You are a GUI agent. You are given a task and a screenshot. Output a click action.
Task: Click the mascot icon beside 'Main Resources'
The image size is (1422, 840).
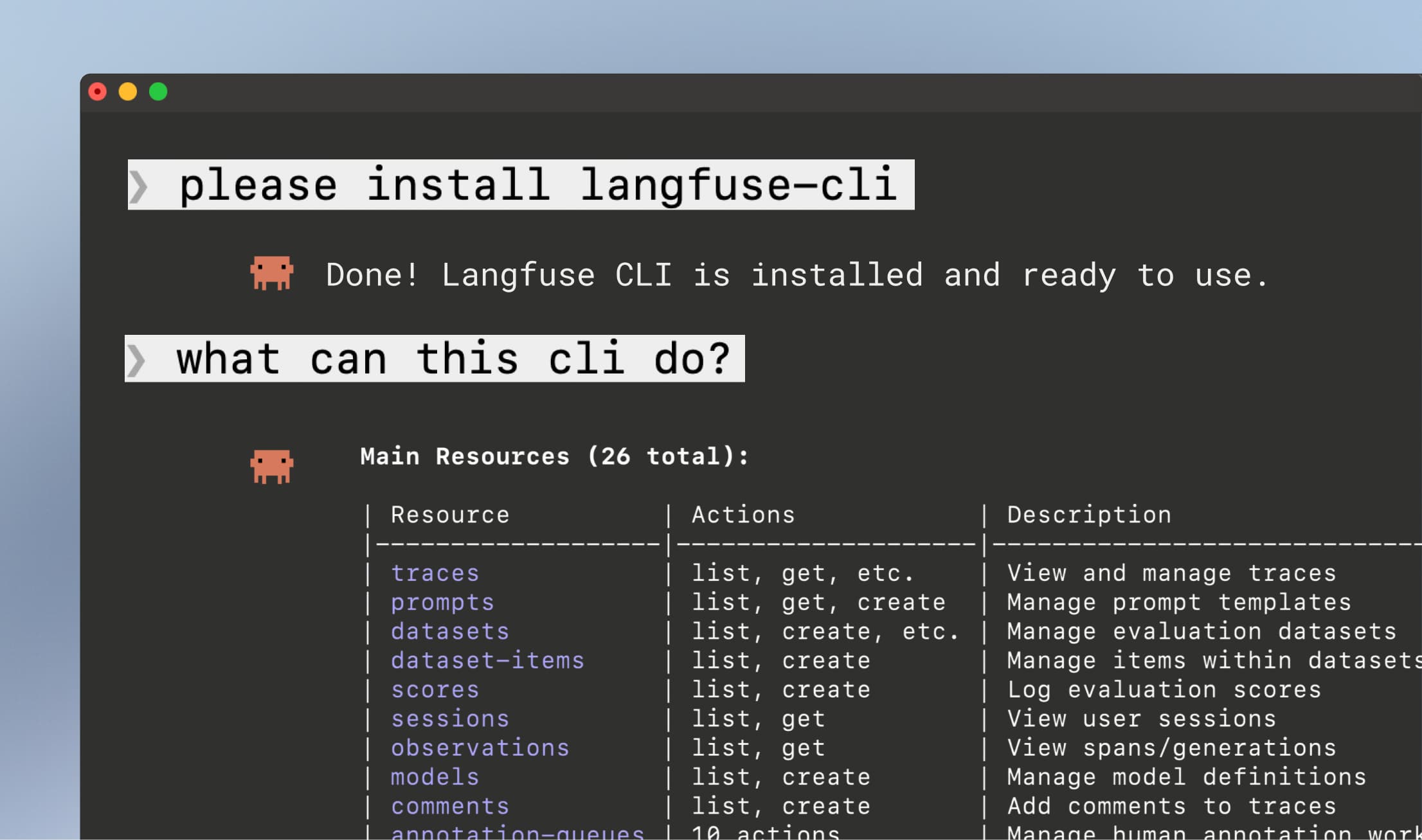[x=272, y=467]
